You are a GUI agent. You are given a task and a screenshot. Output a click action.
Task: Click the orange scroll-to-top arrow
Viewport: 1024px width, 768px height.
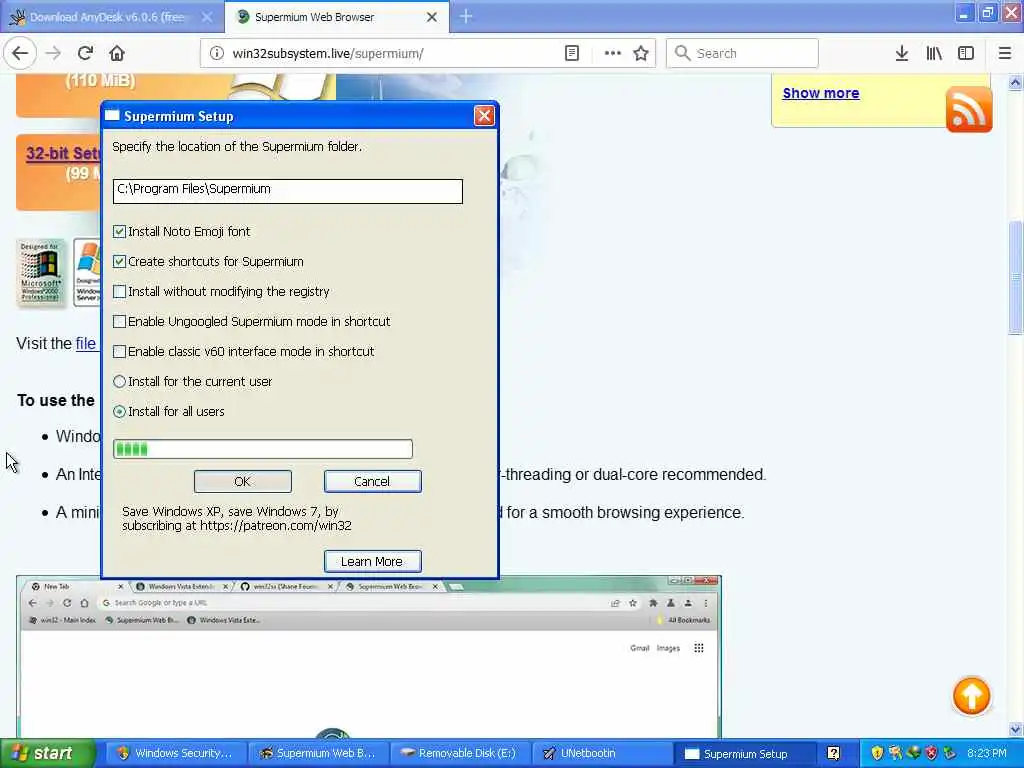point(971,696)
